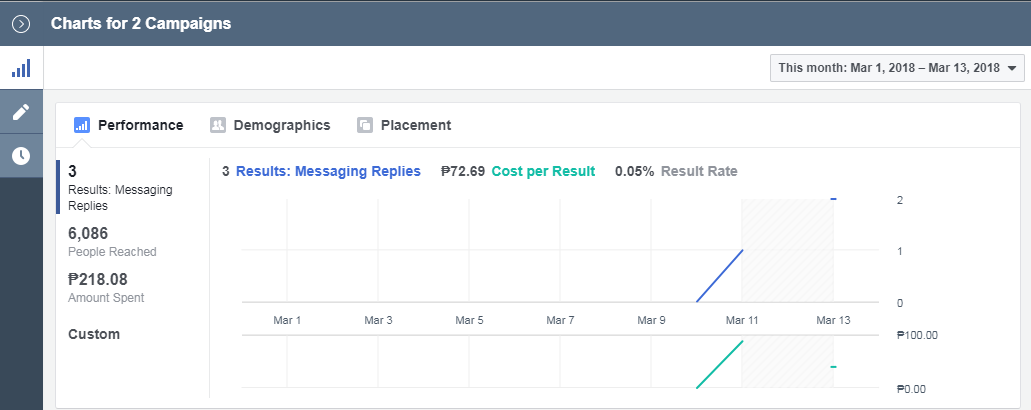Viewport: 1031px width, 410px height.
Task: Select the Custom metric option
Action: click(x=94, y=334)
